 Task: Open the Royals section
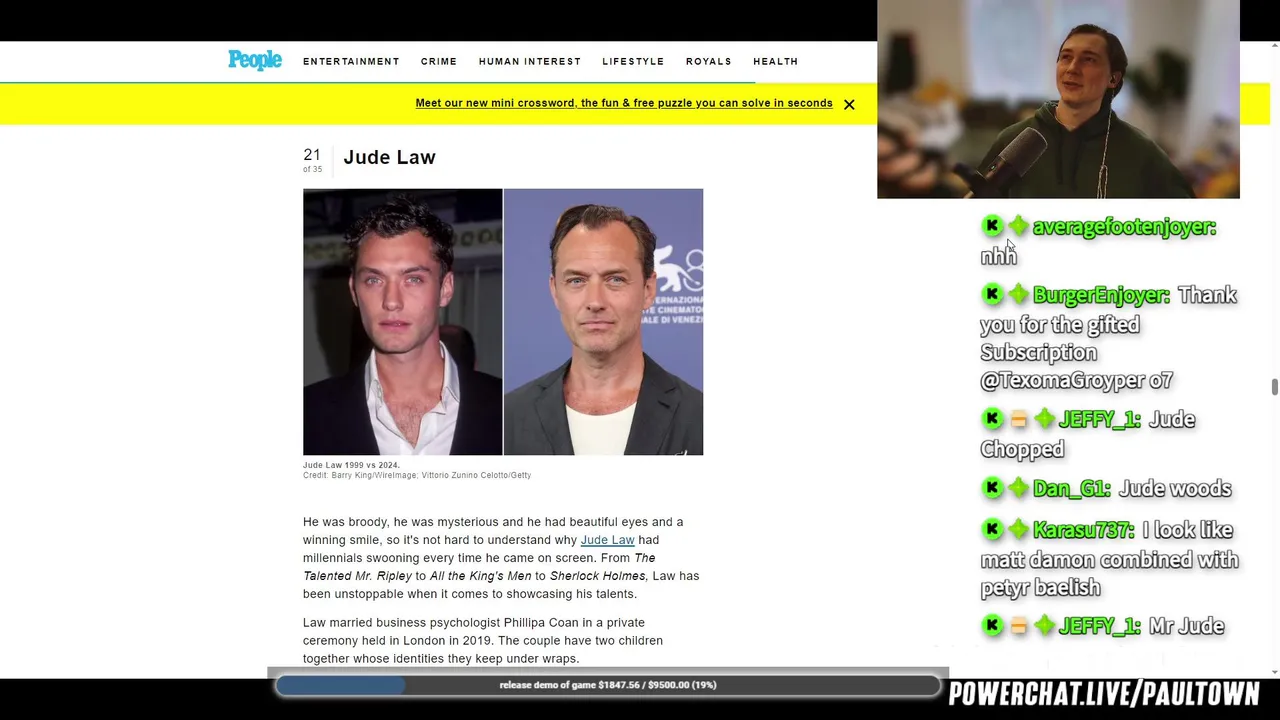pos(709,62)
